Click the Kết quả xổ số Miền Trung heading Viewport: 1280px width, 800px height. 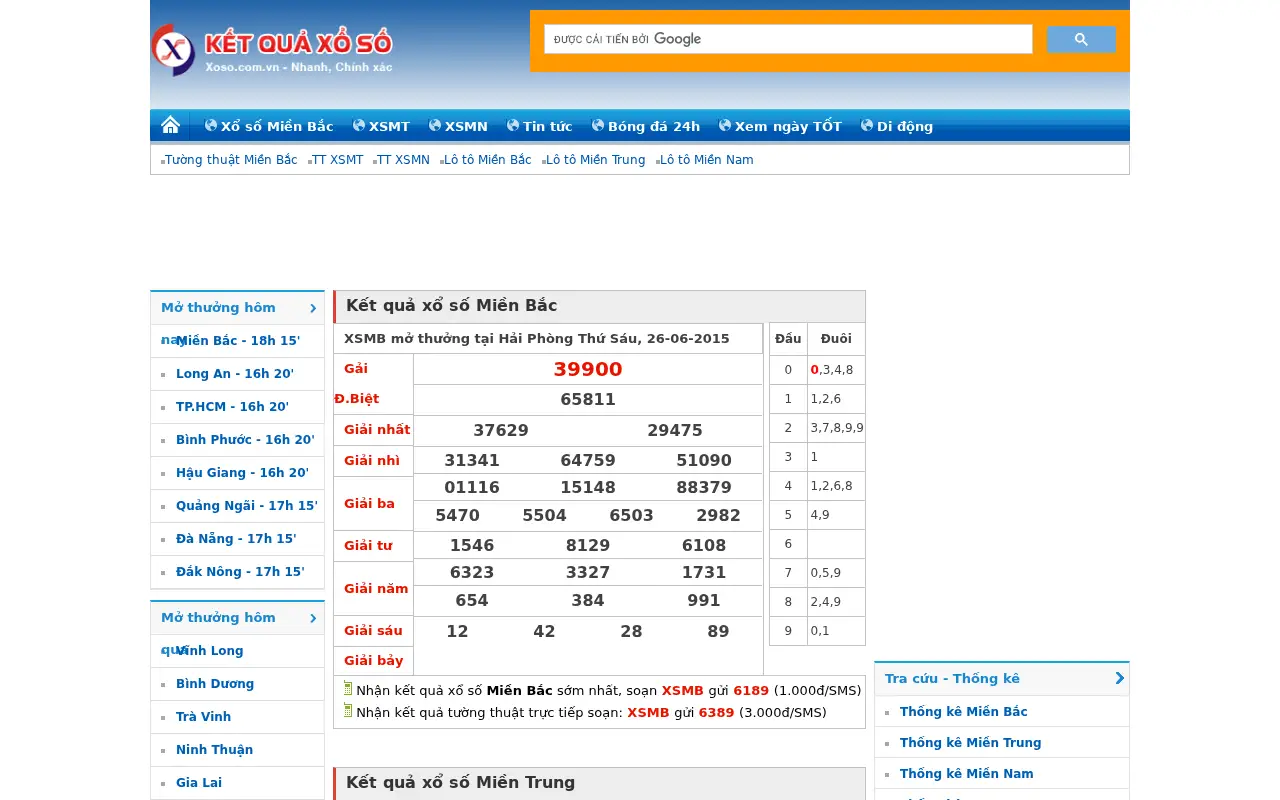tap(461, 782)
